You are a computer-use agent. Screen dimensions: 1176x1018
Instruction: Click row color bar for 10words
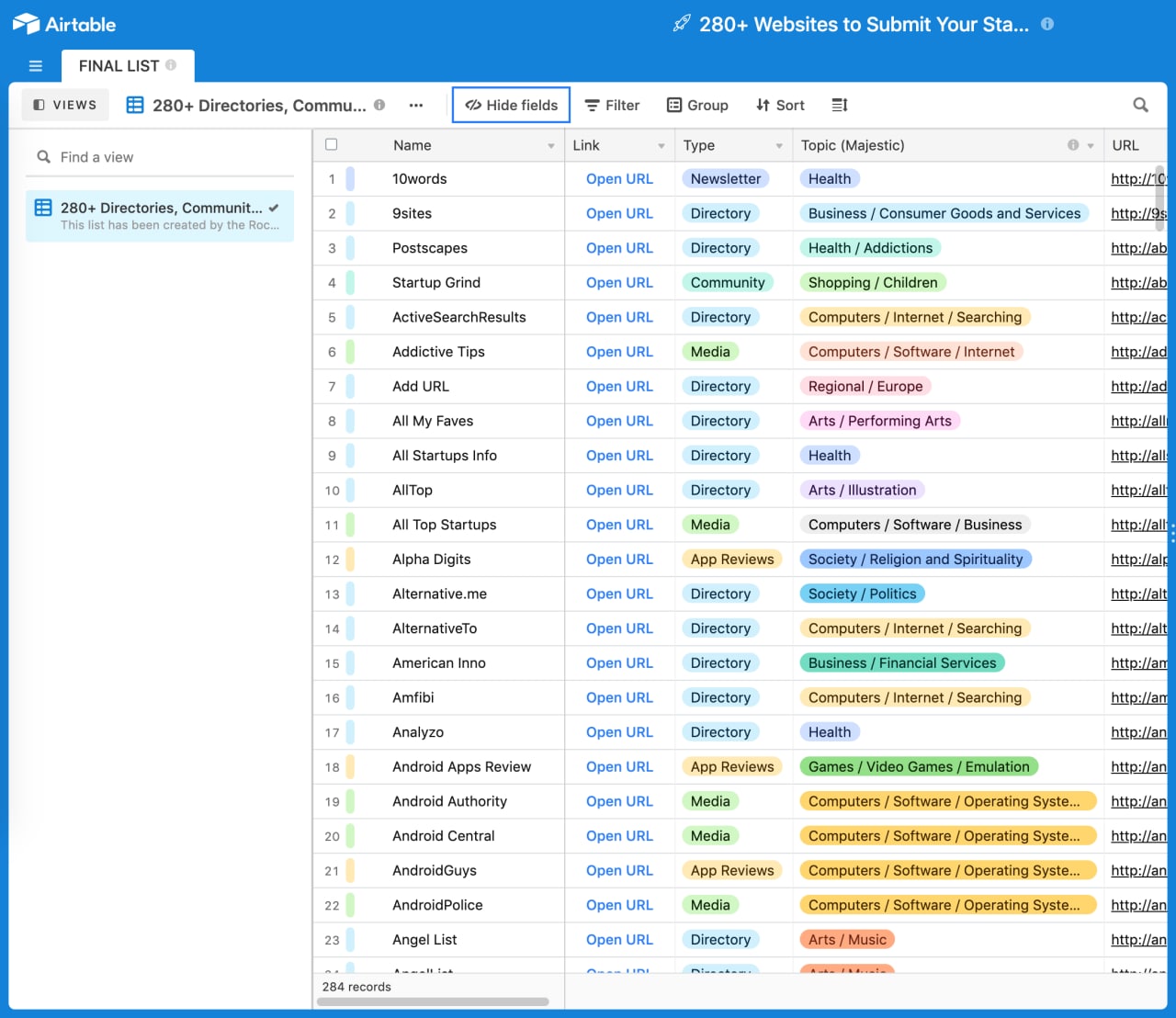coord(350,179)
